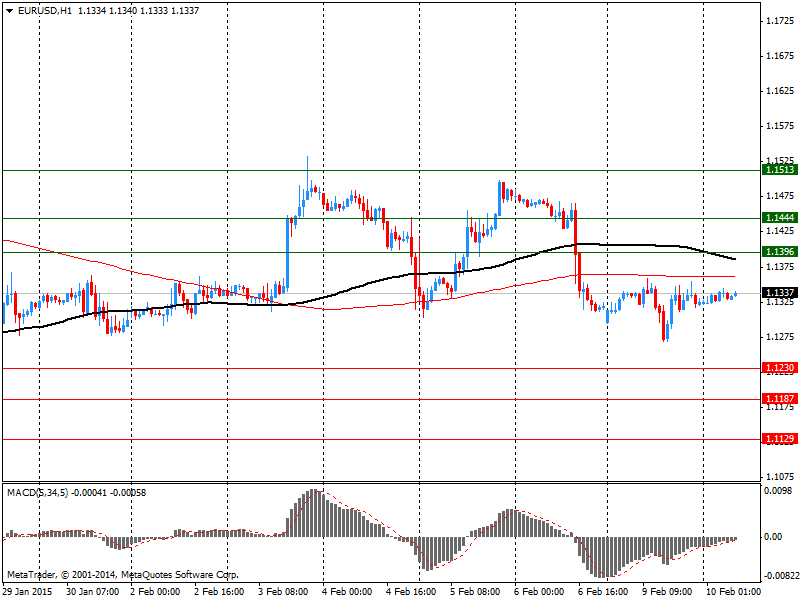This screenshot has height=600, width=800.
Task: Select the EURUSD,H1 chart title text
Action: [45, 11]
